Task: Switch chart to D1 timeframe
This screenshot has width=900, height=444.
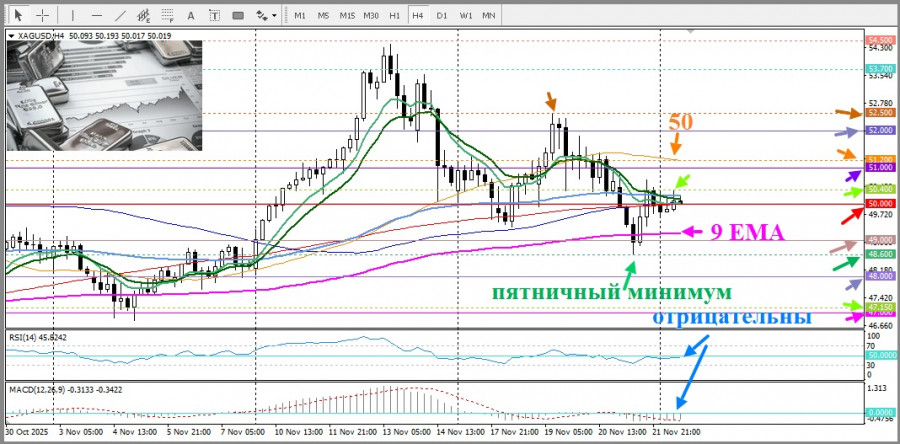Action: coord(442,15)
